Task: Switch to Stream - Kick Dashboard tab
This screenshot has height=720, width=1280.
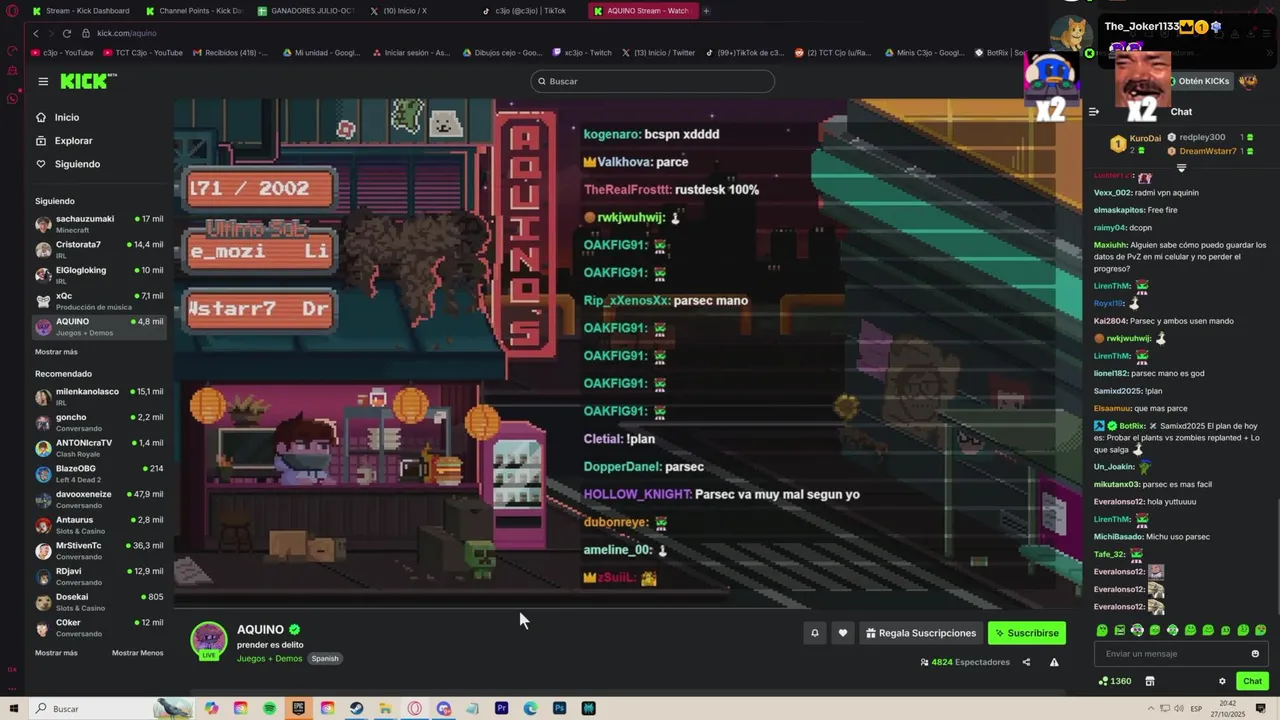Action: click(82, 11)
